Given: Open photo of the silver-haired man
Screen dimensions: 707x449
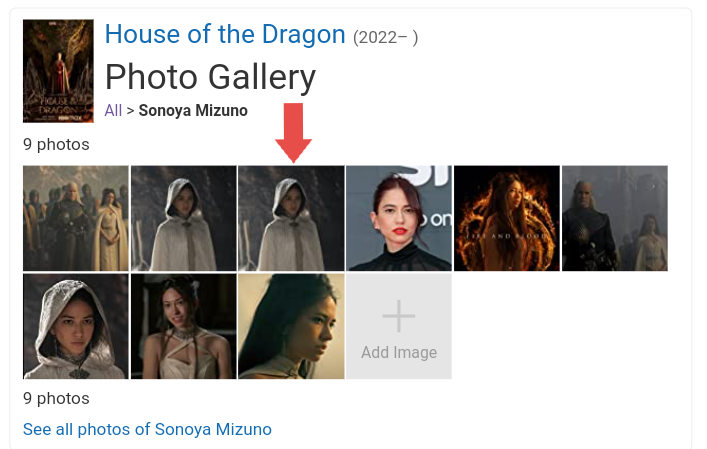Looking at the screenshot, I should 614,218.
